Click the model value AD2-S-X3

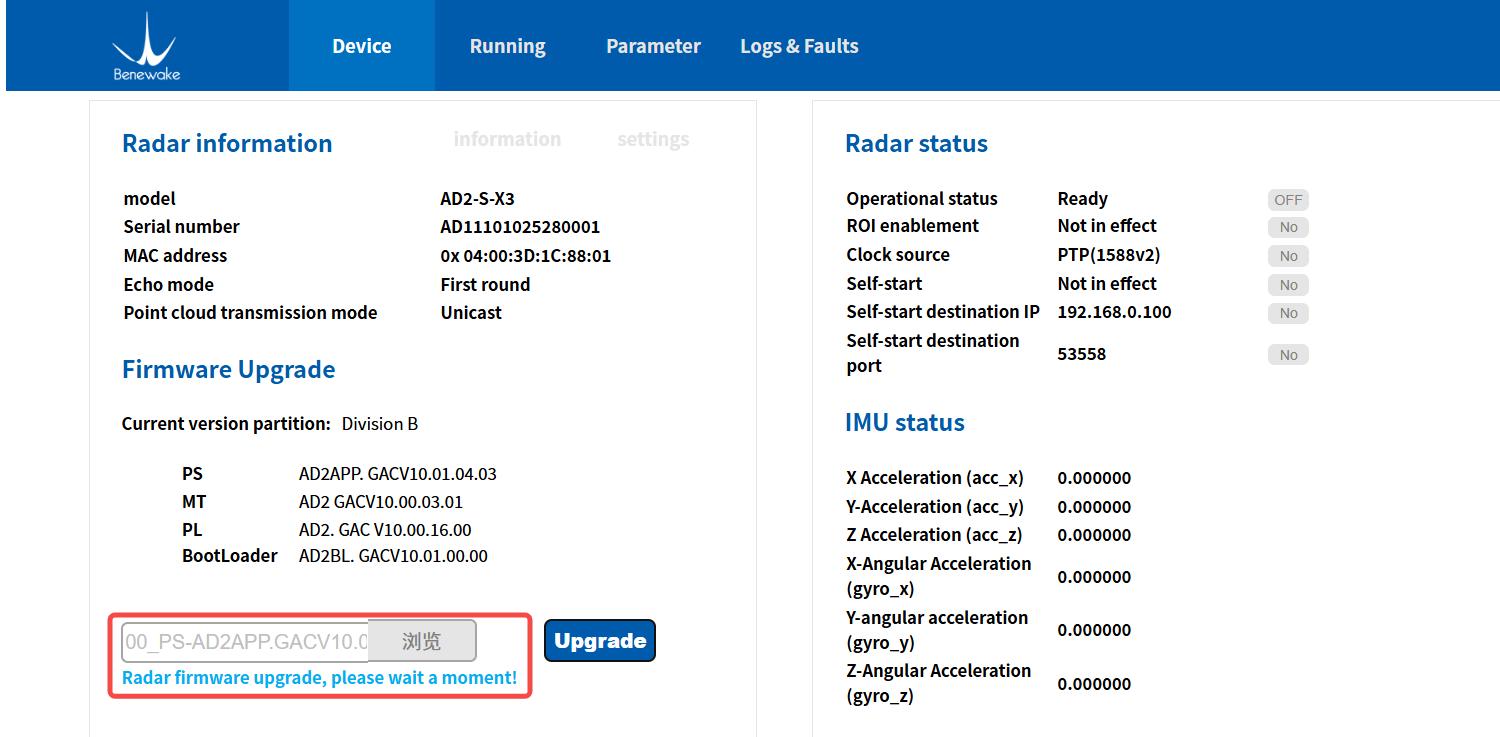[x=477, y=199]
